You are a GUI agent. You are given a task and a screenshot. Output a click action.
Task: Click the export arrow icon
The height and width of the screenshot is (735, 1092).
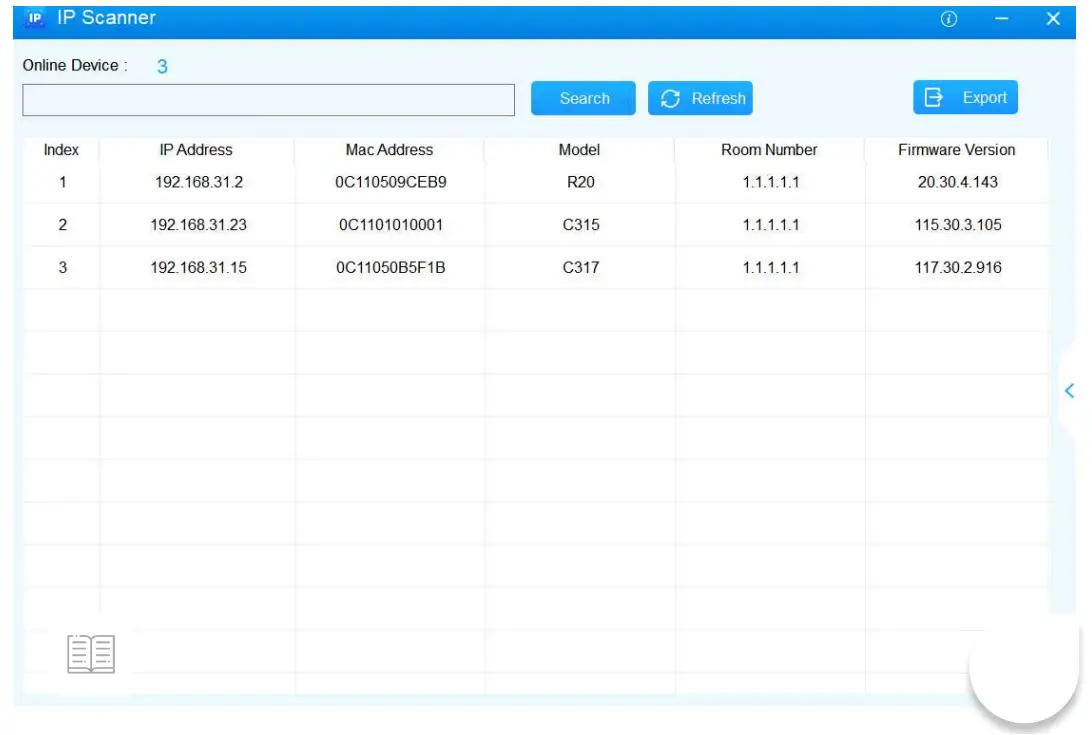(932, 97)
